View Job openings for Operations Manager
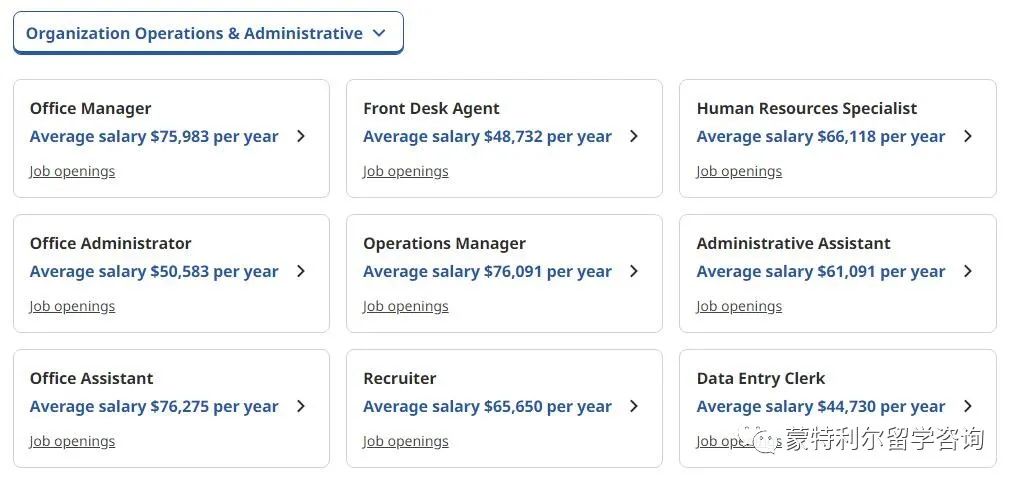1017x483 pixels. coord(405,306)
